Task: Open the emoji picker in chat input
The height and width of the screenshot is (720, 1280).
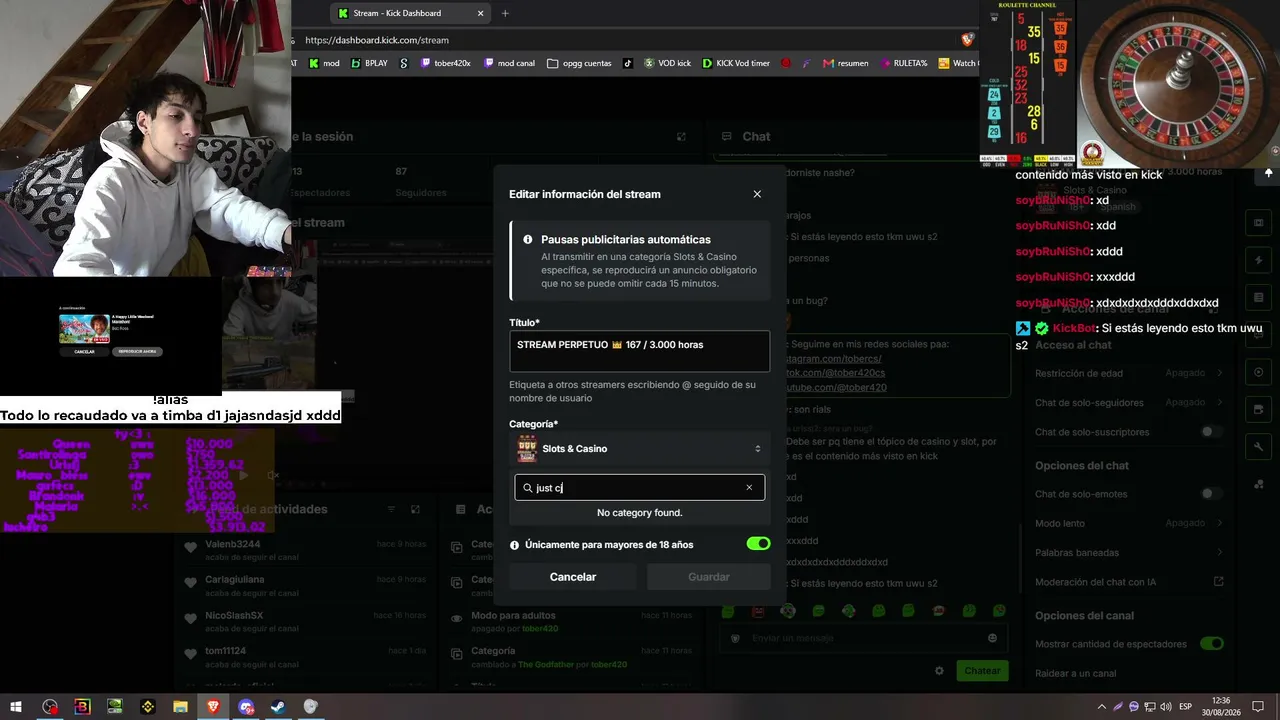Action: tap(992, 638)
